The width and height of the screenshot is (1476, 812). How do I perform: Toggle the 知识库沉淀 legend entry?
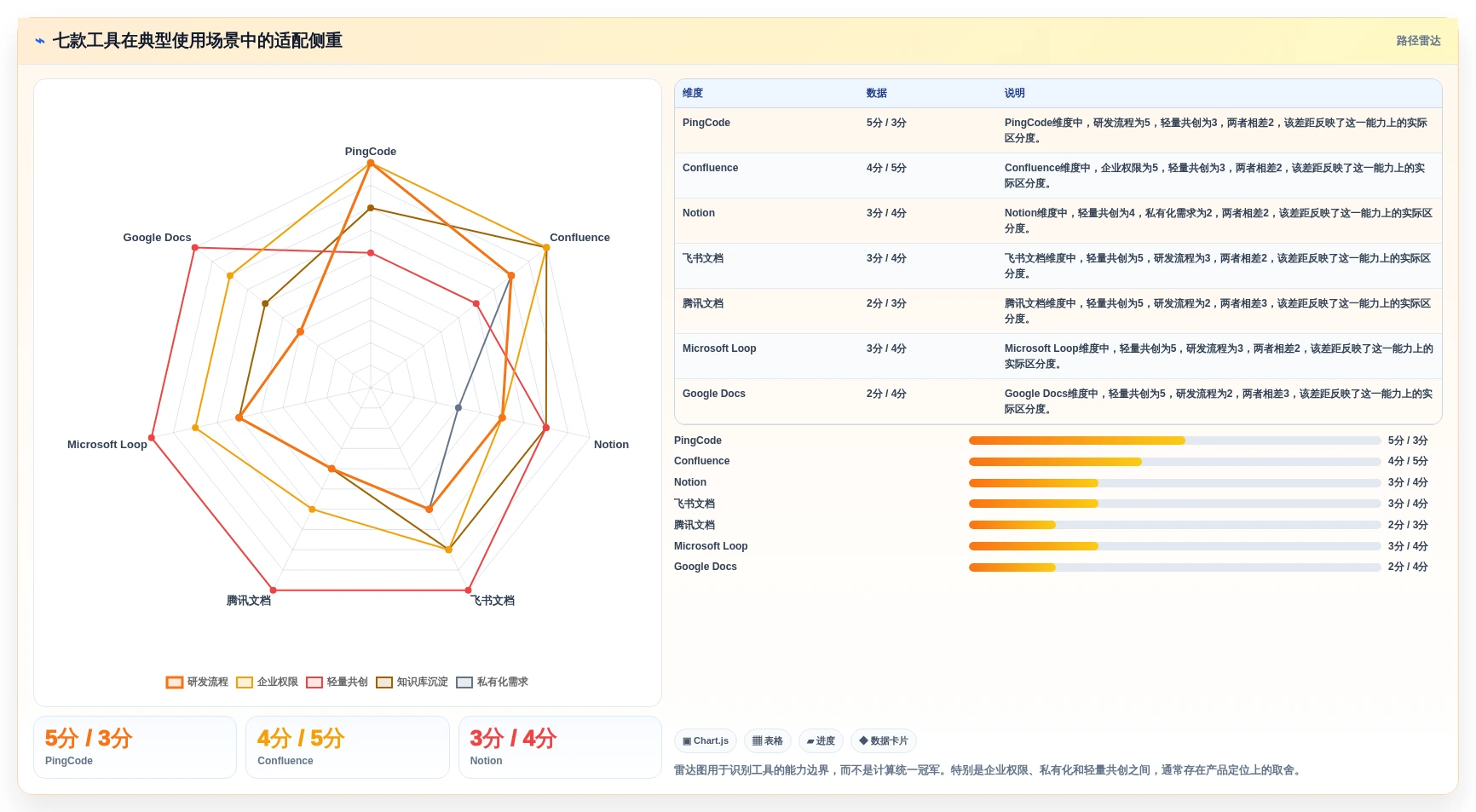(412, 682)
